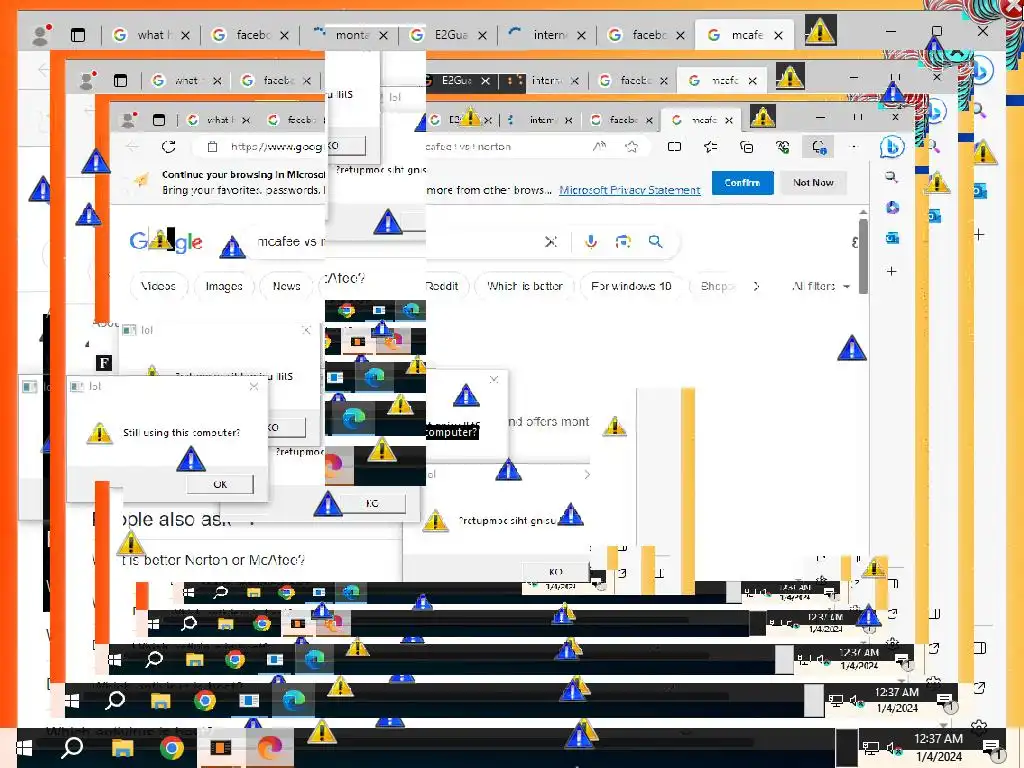Open Tab actions menu in outermost Edge window

coord(78,35)
